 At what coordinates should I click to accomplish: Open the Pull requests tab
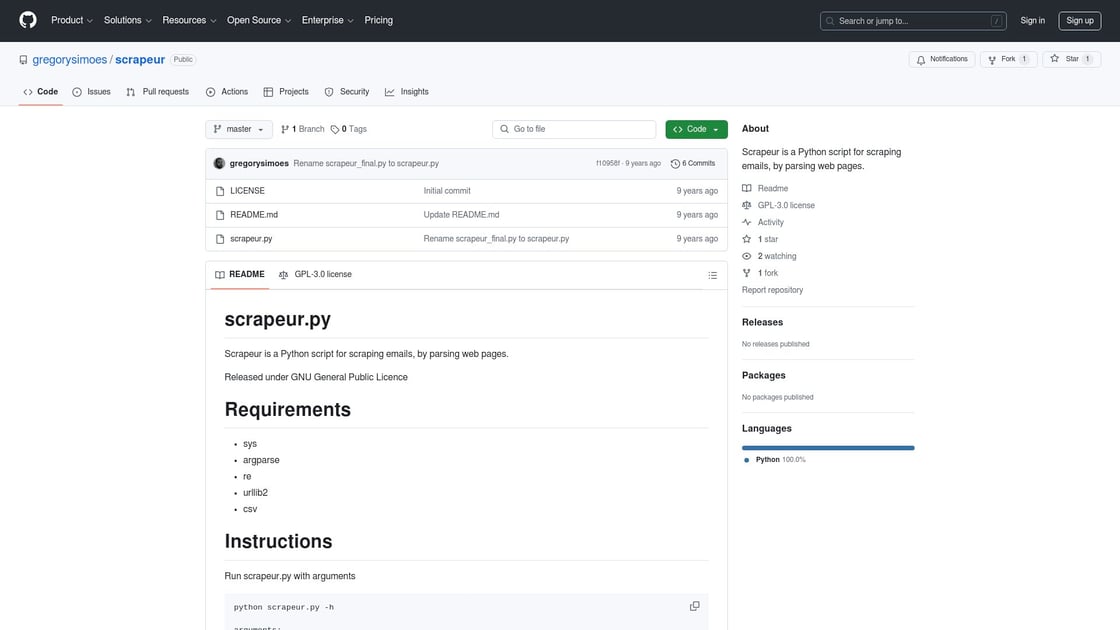[x=157, y=92]
